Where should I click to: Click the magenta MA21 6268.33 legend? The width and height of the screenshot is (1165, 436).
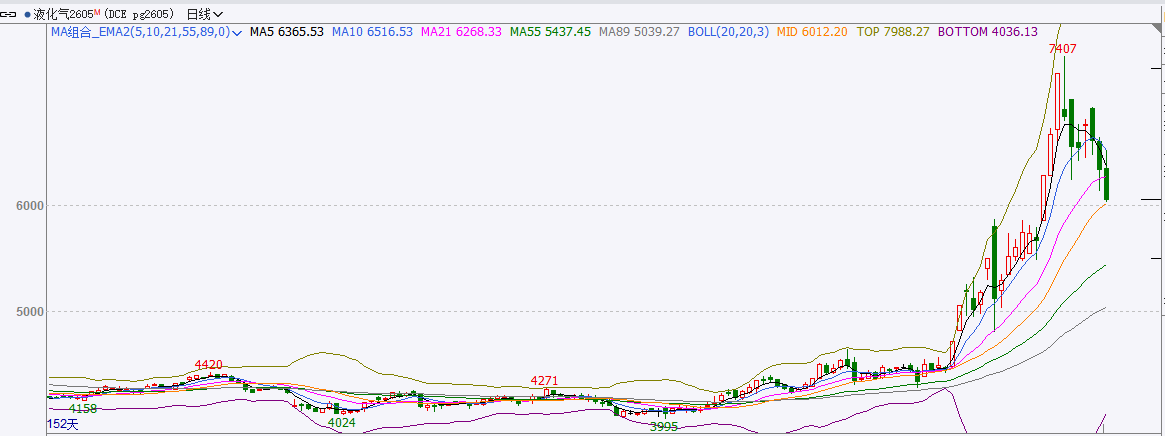click(x=461, y=32)
